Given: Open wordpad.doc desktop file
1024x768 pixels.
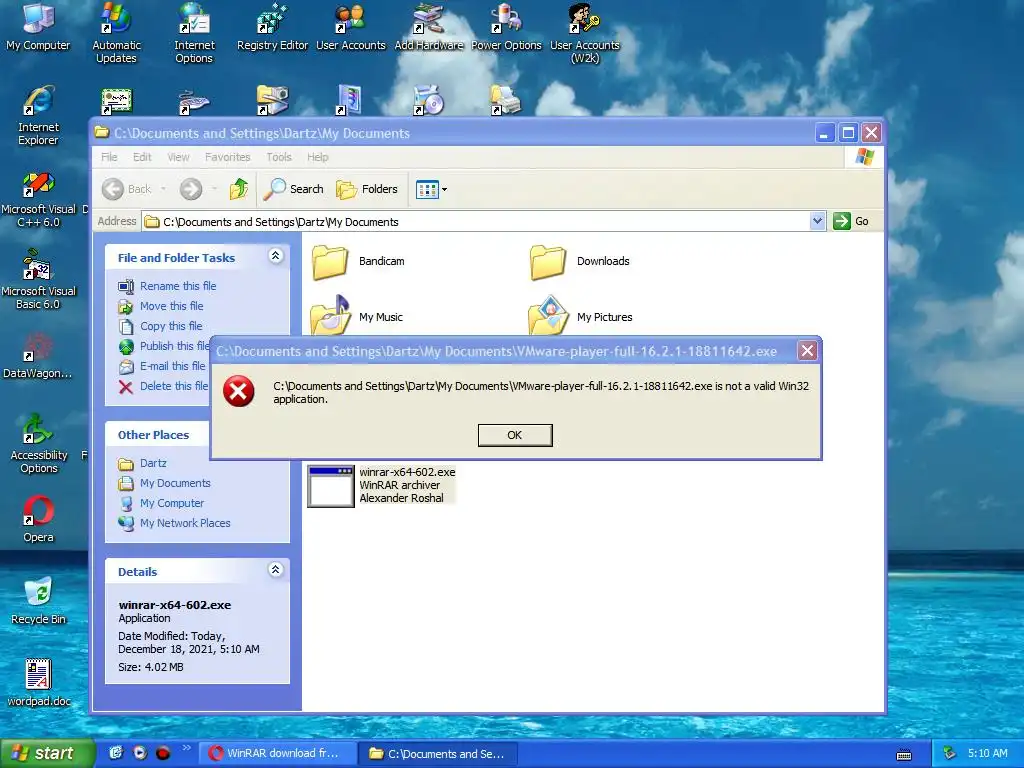Looking at the screenshot, I should (x=39, y=683).
